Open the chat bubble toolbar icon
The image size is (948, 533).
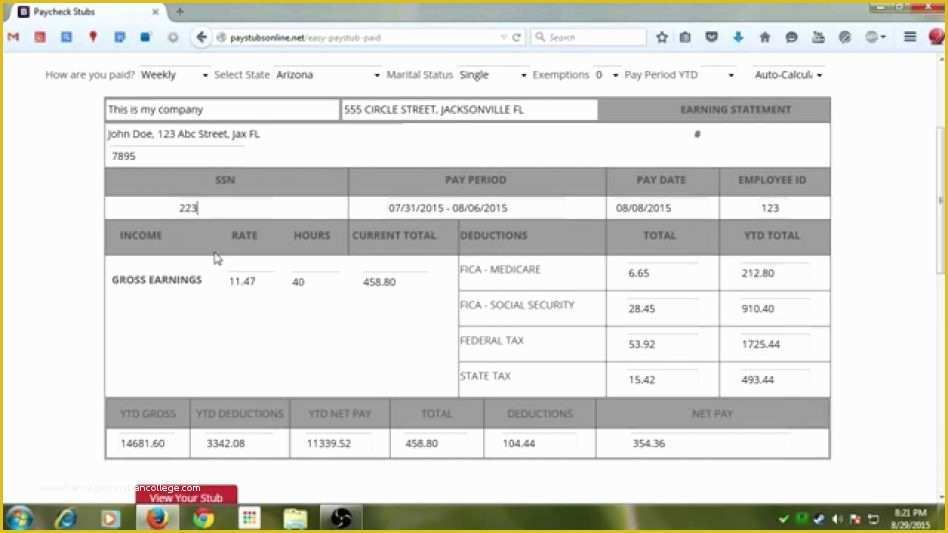[x=791, y=37]
